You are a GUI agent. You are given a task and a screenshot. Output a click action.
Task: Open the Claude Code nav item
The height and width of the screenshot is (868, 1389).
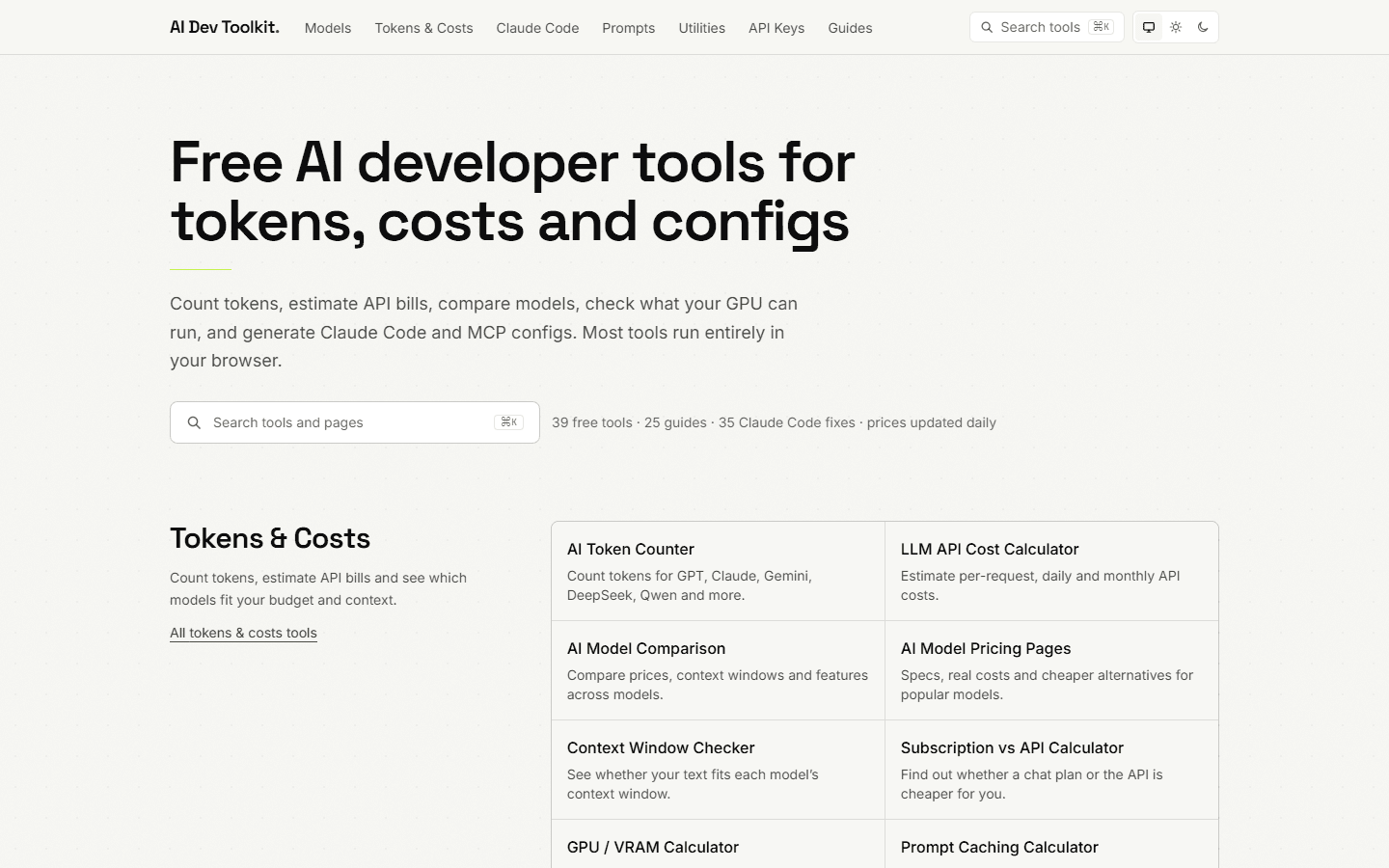coord(537,28)
